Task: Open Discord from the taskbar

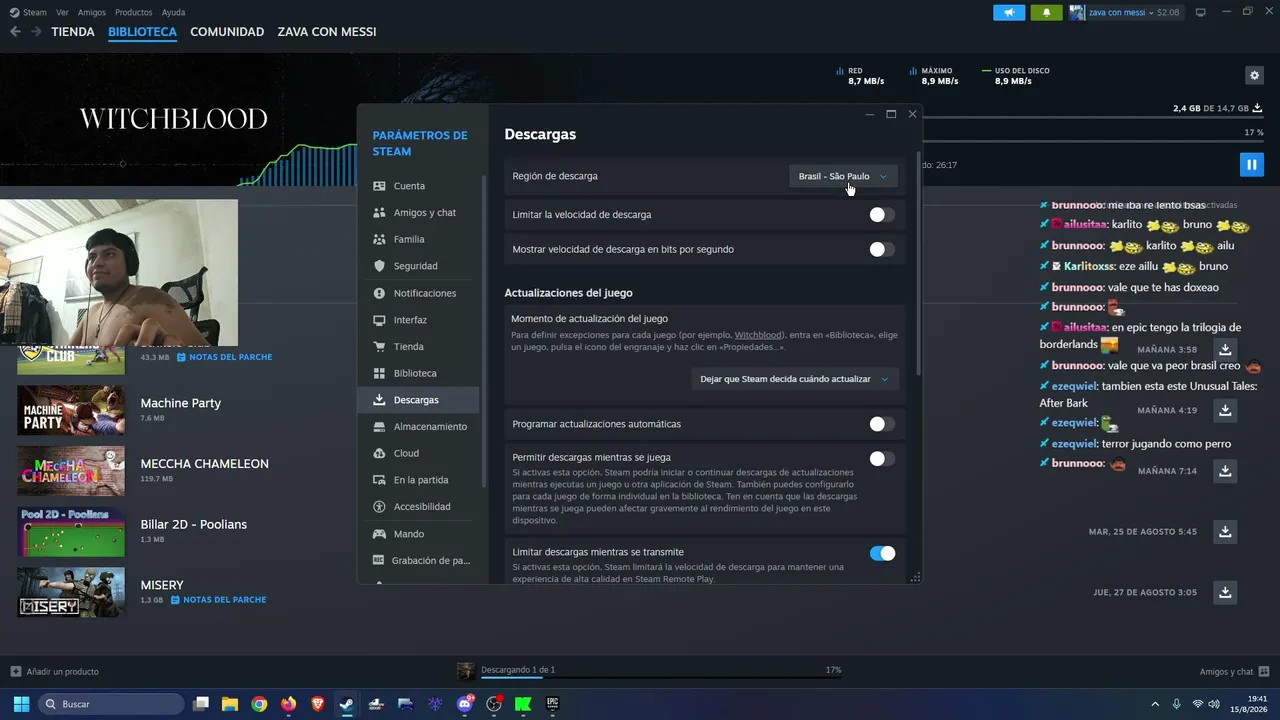Action: 465,704
